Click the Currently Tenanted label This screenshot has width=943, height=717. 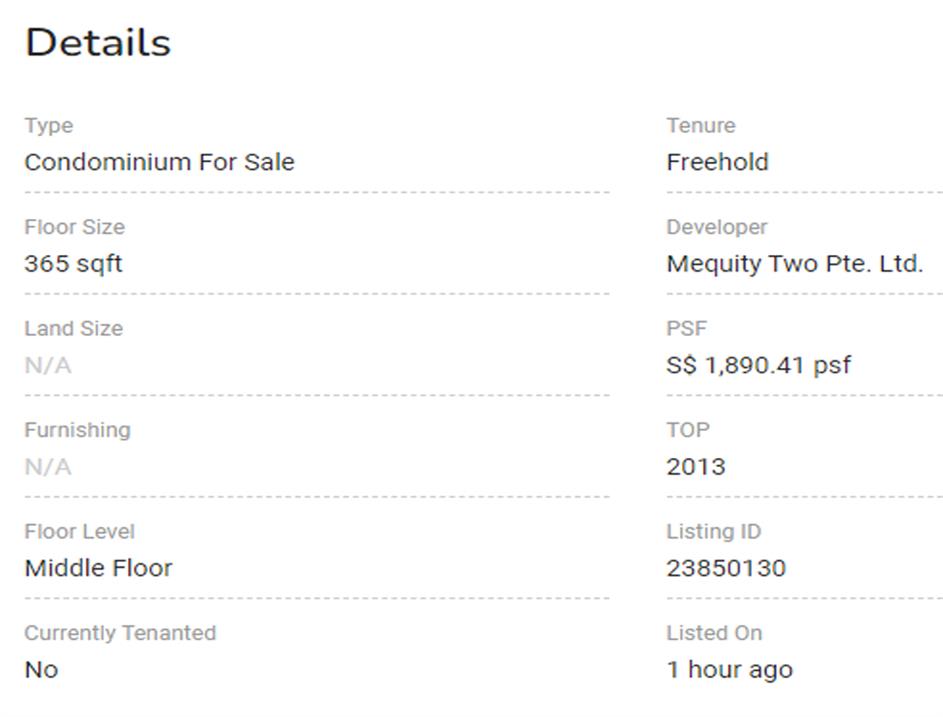120,633
